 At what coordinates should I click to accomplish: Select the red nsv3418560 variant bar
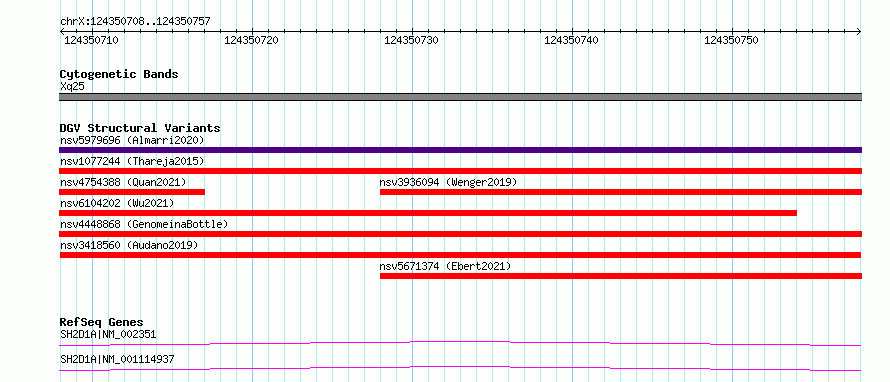coord(460,255)
